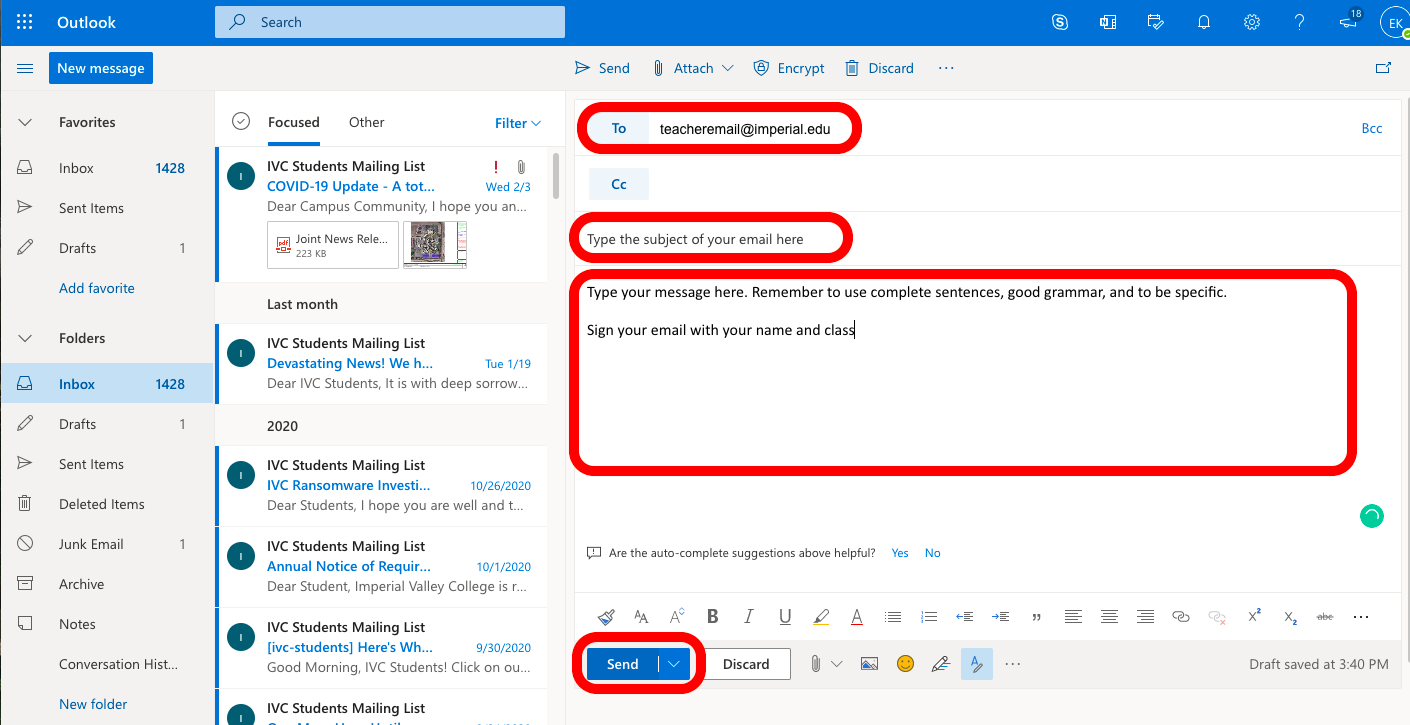The width and height of the screenshot is (1410, 725).
Task: Insert a hyperlink
Action: (1181, 617)
